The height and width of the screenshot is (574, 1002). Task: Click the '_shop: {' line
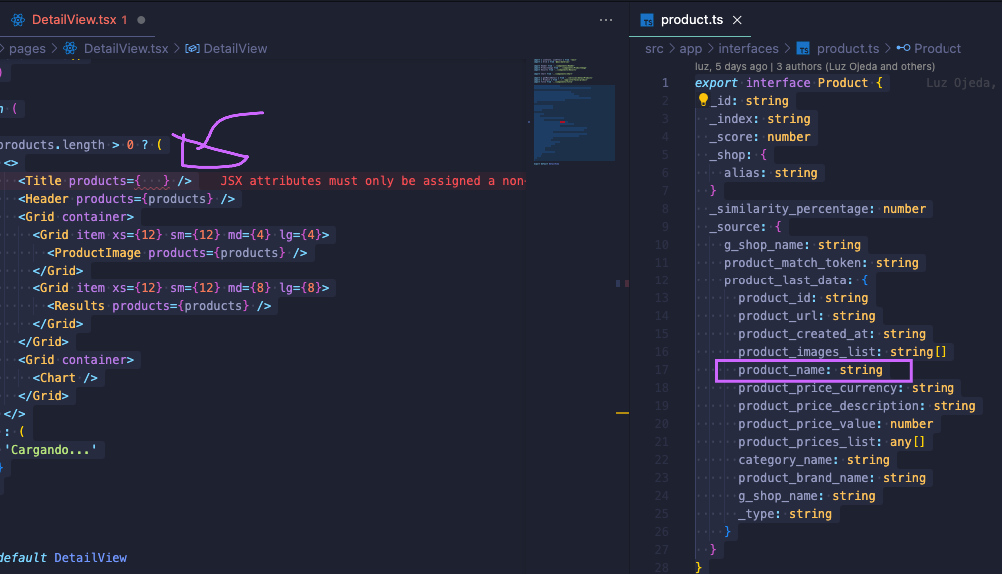pos(738,154)
